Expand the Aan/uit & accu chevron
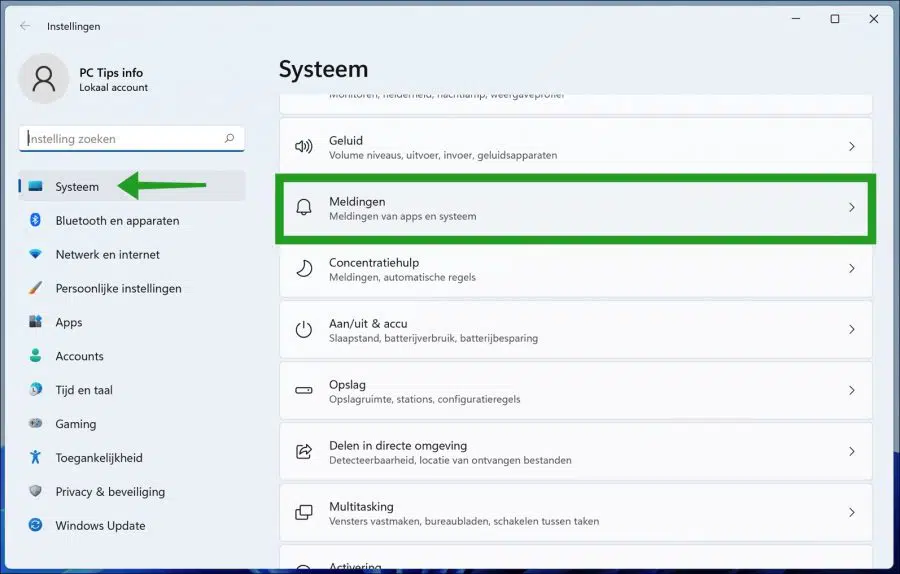 click(x=852, y=329)
